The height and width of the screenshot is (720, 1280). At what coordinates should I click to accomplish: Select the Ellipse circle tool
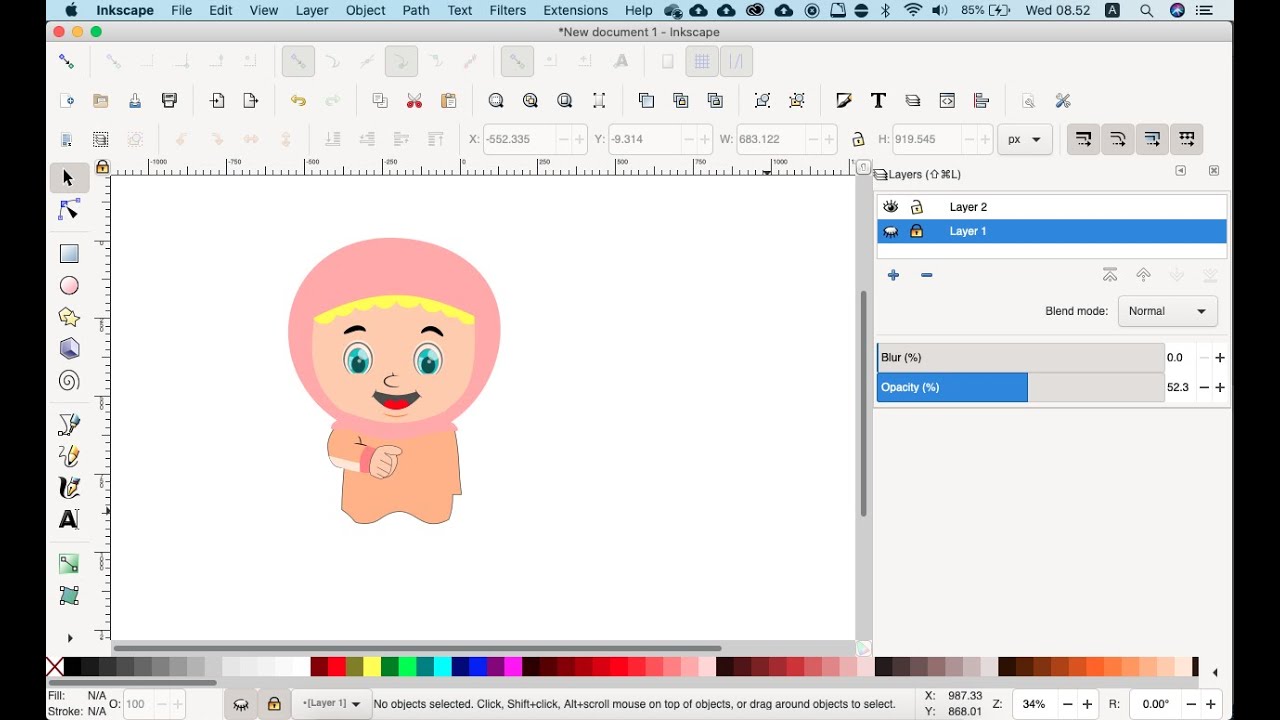68,286
